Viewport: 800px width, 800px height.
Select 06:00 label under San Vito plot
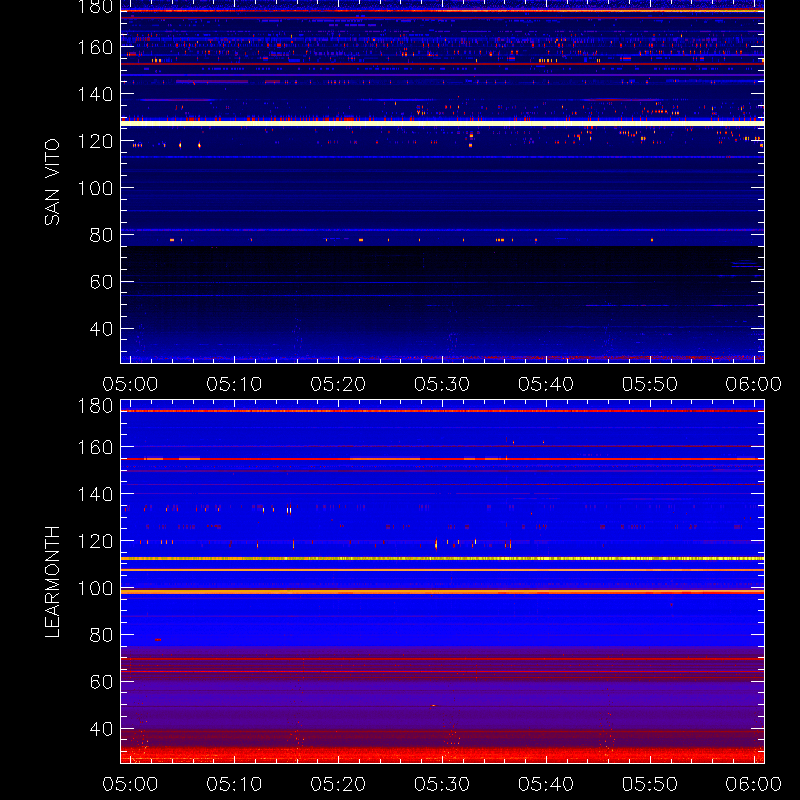754,384
